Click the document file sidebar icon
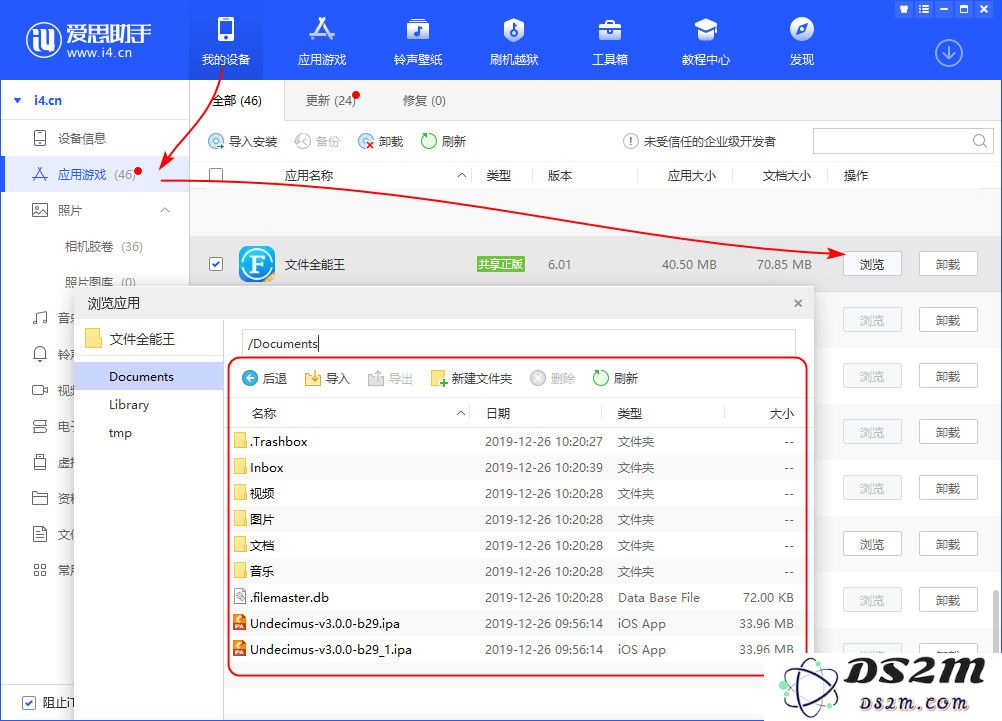 (x=40, y=534)
